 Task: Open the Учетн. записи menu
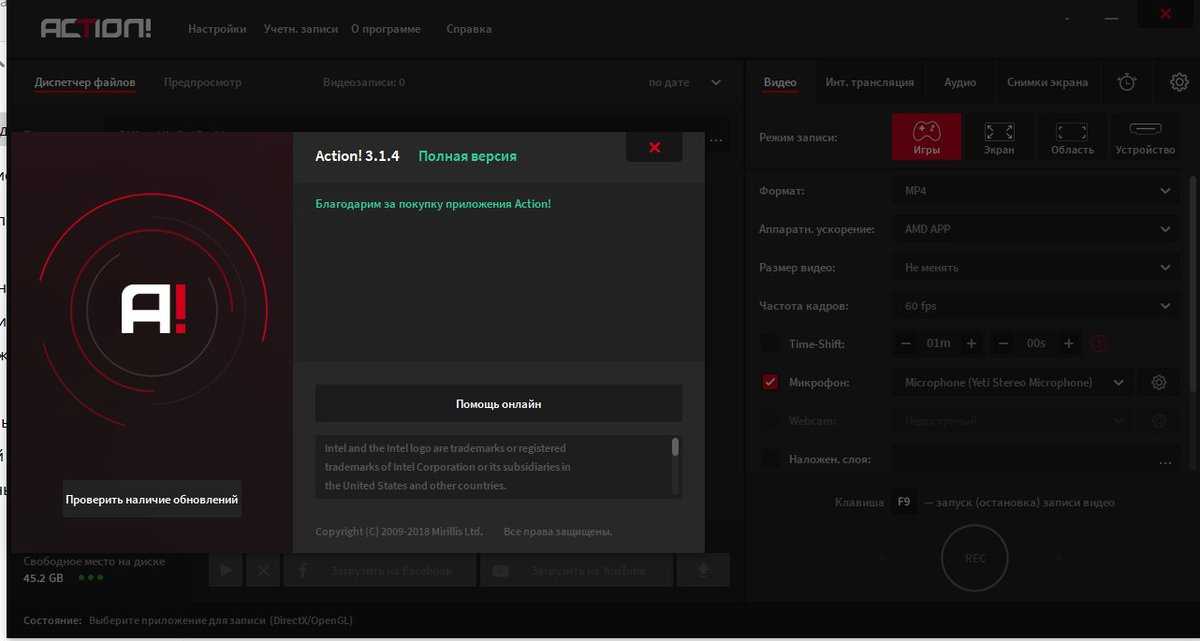[x=301, y=29]
